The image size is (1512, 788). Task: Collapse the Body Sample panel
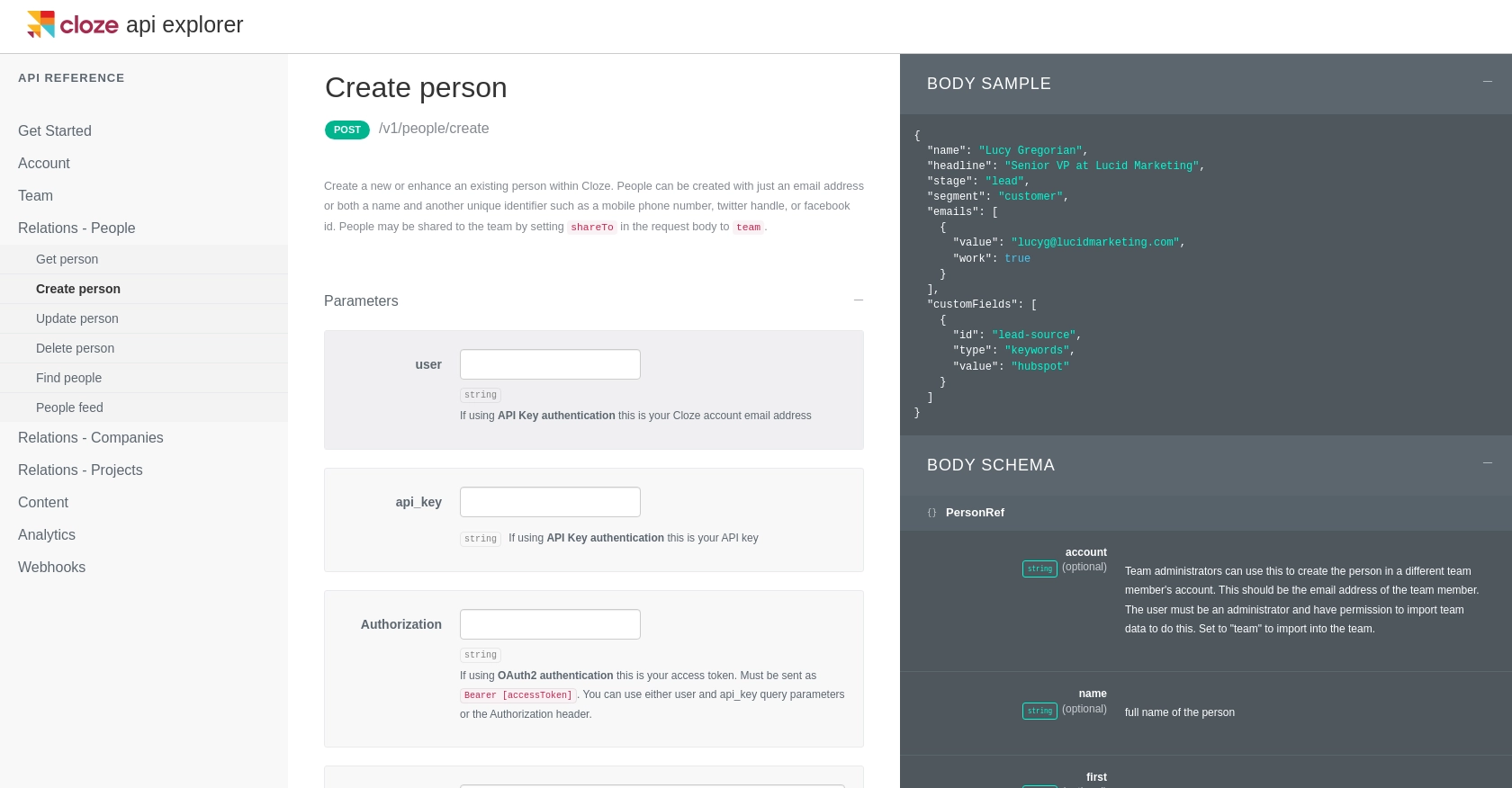point(1488,82)
